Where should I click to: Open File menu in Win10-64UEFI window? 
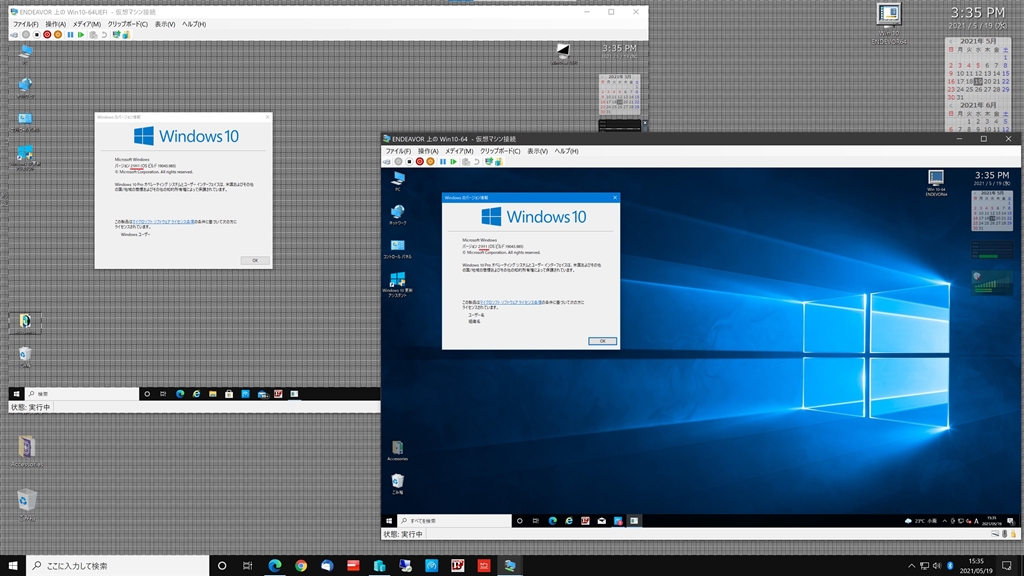(26, 24)
